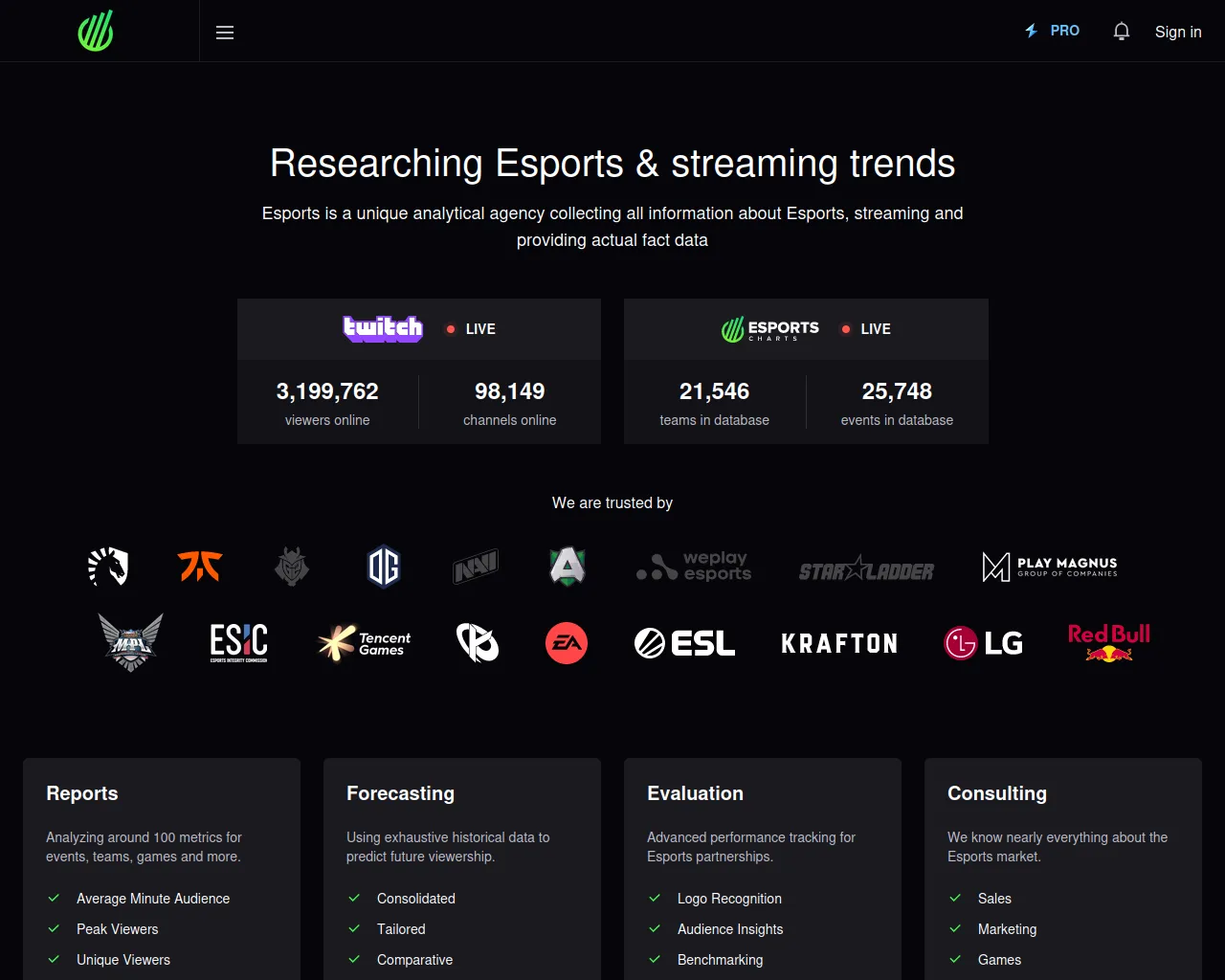Open the PRO subscription link
Image resolution: width=1225 pixels, height=980 pixels.
tap(1053, 31)
